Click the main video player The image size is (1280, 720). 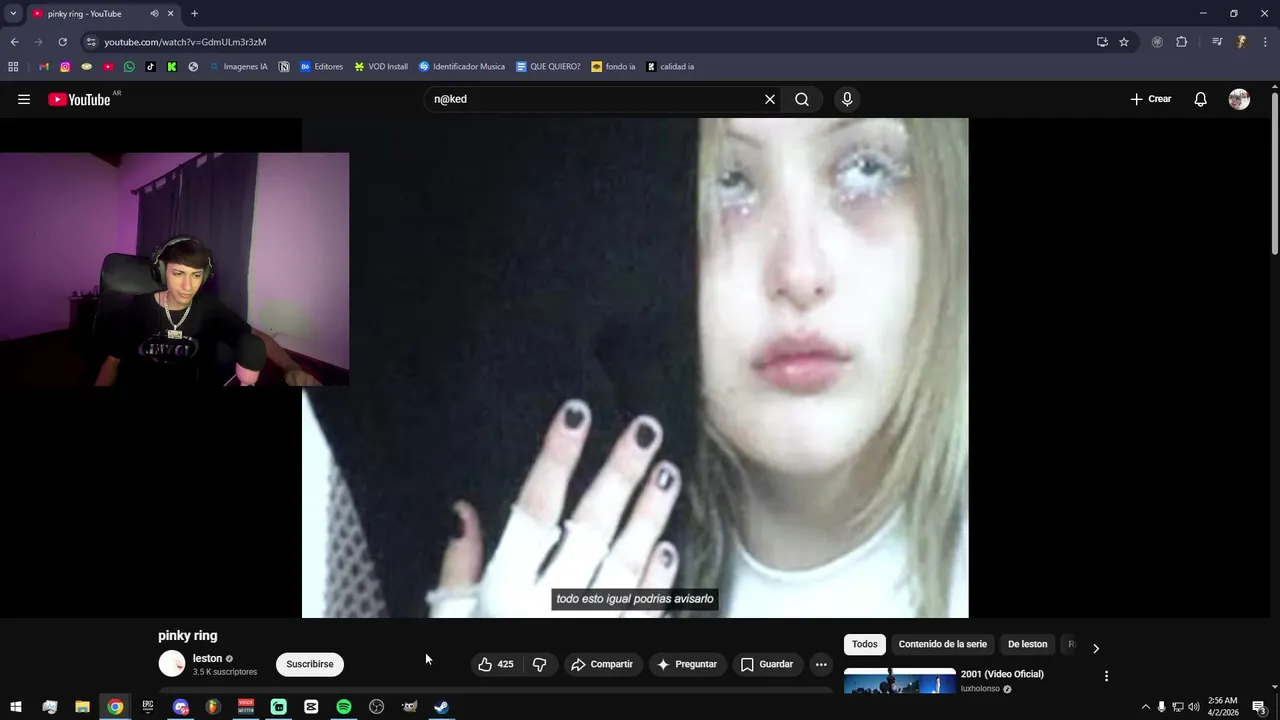click(x=635, y=368)
